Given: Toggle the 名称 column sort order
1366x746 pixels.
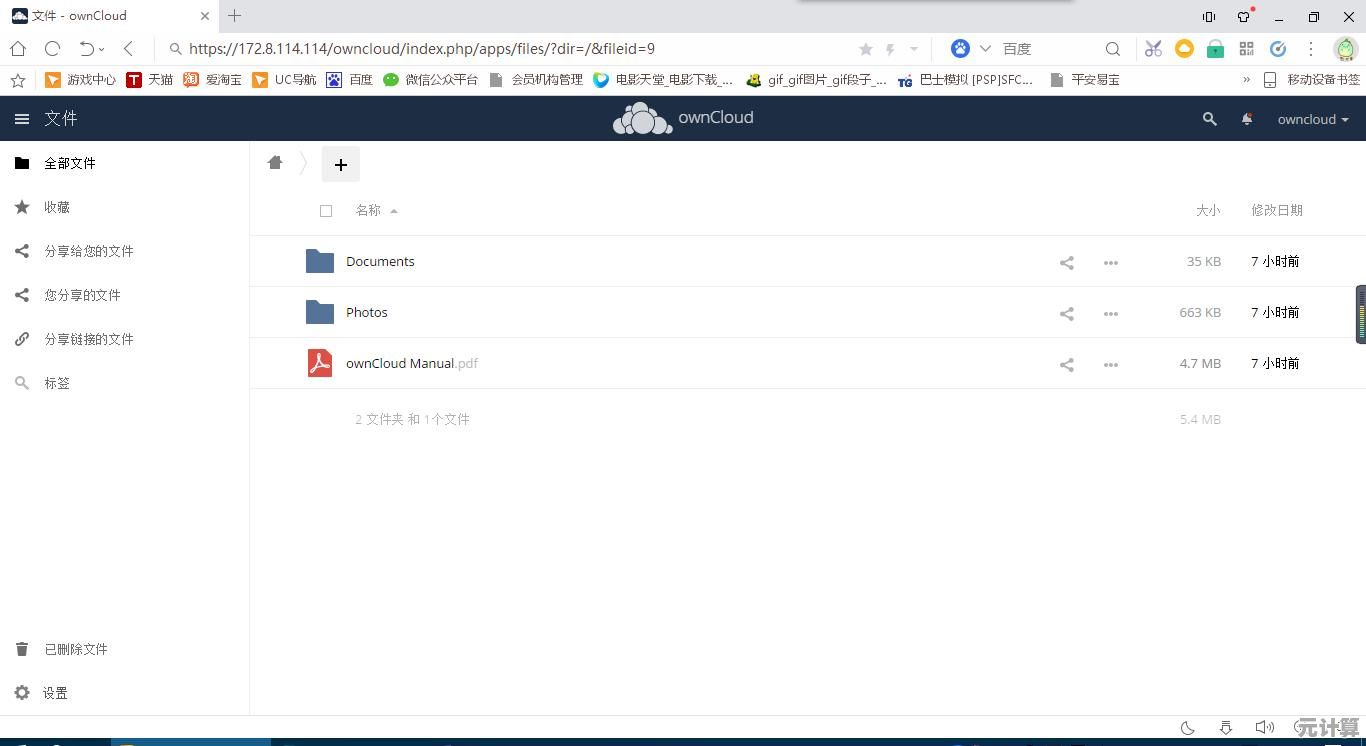Looking at the screenshot, I should pyautogui.click(x=368, y=210).
